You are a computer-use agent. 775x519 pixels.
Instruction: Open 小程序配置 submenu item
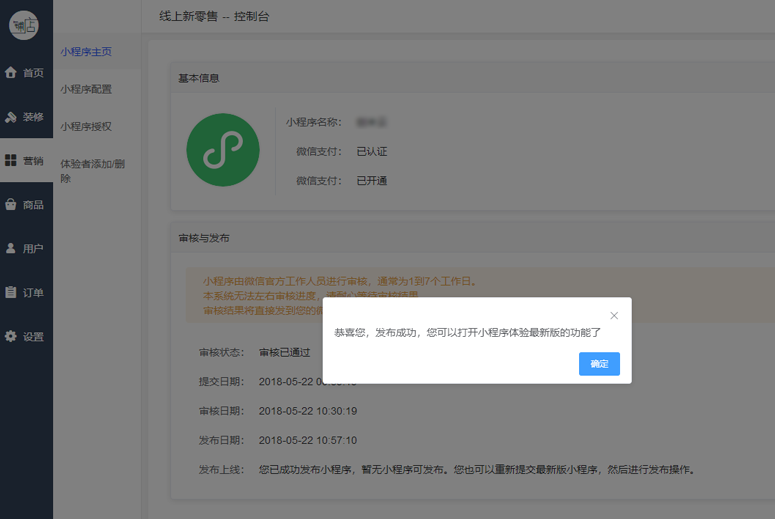point(86,89)
